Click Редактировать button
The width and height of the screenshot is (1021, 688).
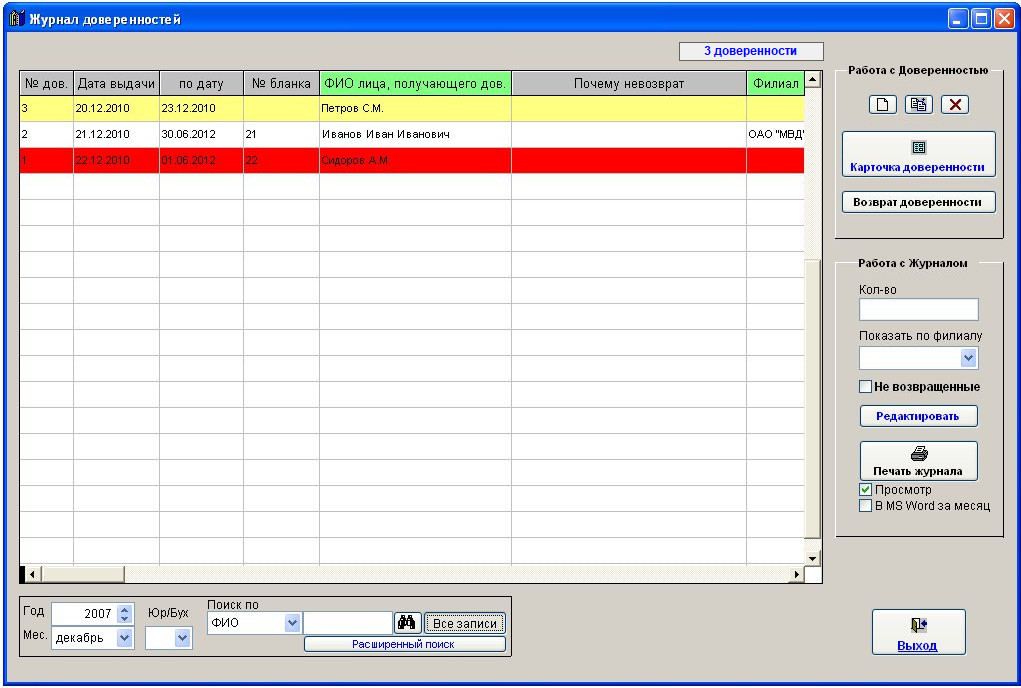pos(918,416)
